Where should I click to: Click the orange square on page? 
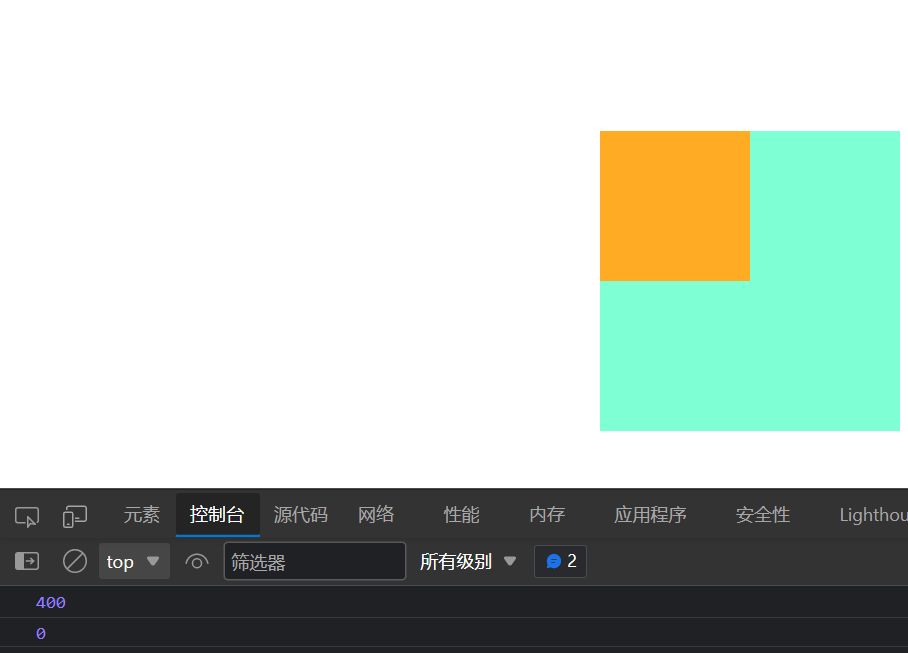tap(675, 206)
